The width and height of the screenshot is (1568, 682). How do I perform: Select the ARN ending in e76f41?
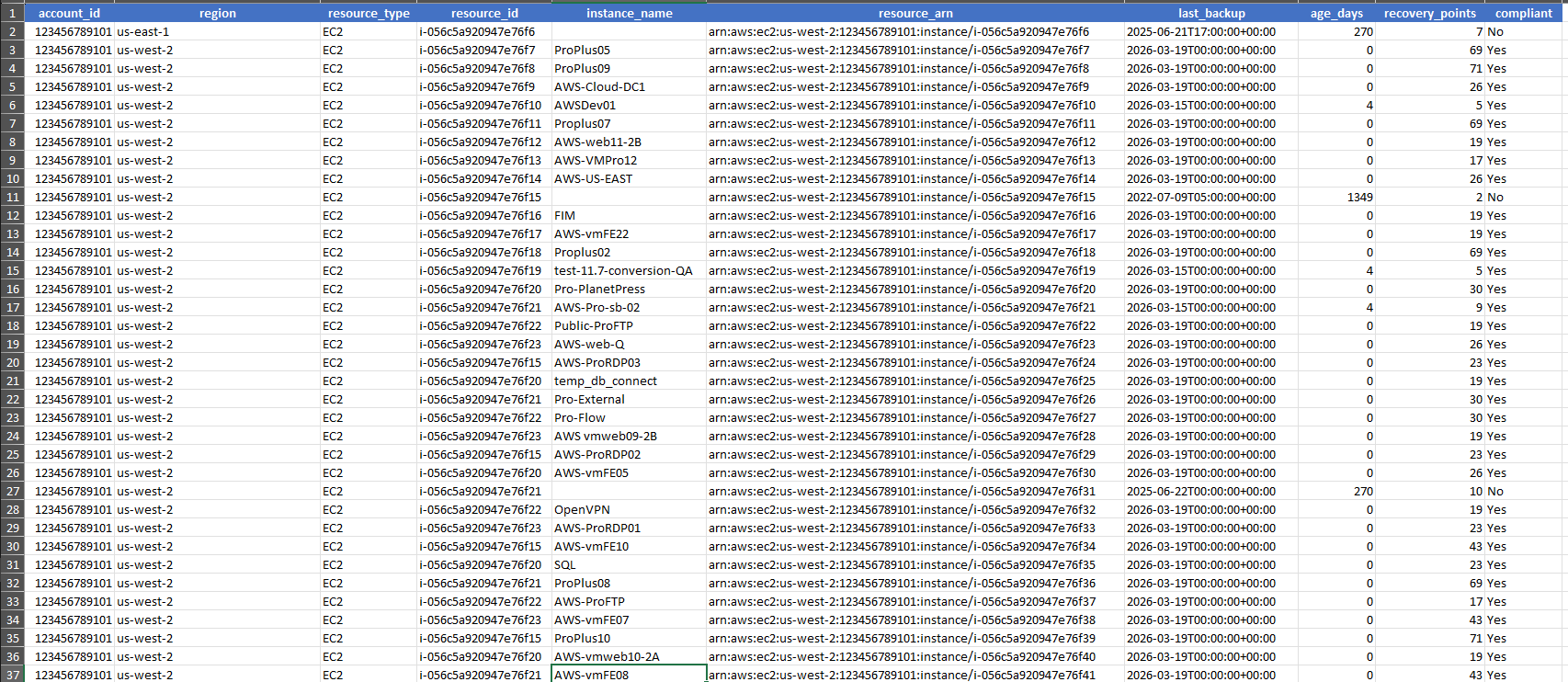pos(915,675)
